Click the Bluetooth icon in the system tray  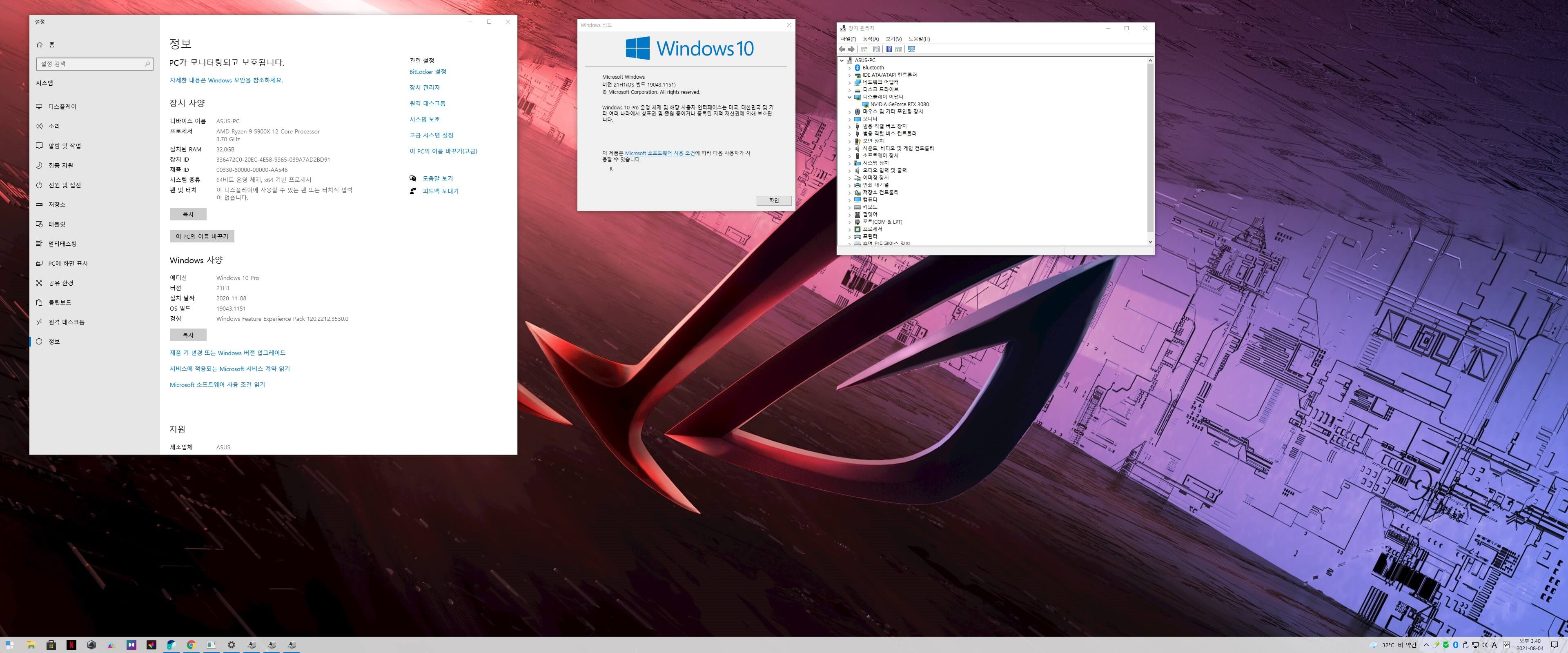point(1455,645)
